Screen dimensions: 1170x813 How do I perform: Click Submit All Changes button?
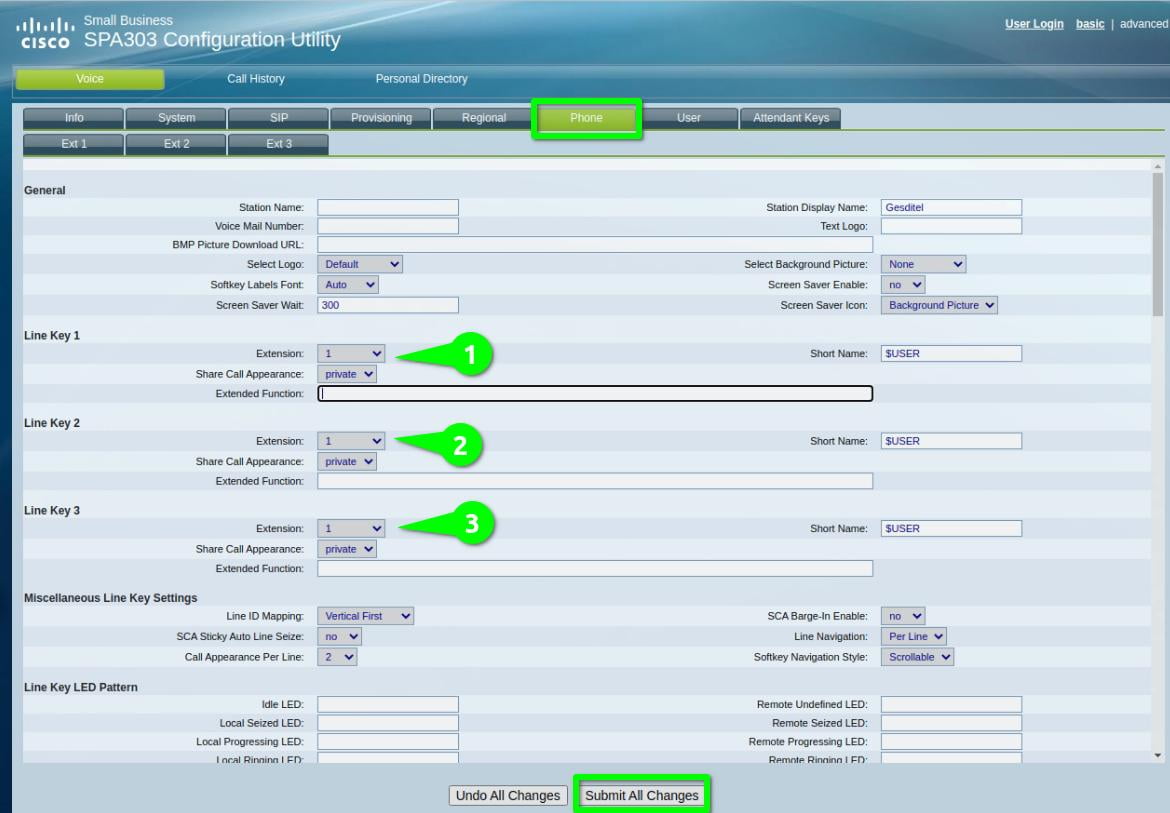(641, 796)
